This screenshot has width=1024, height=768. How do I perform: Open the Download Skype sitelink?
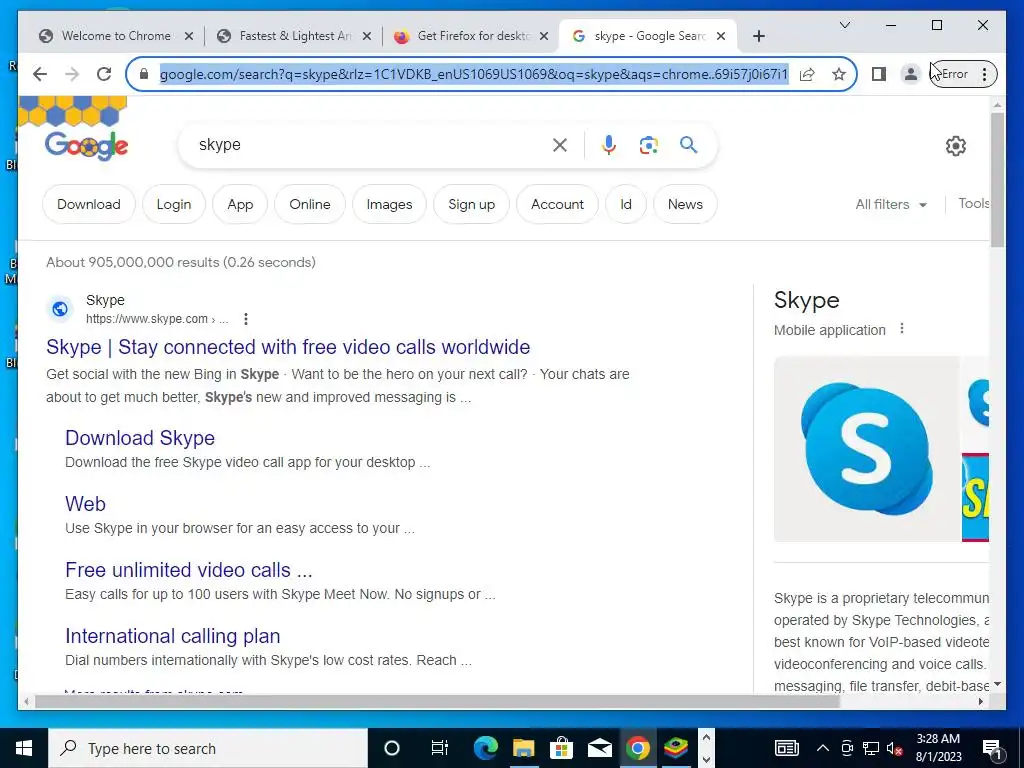(140, 438)
